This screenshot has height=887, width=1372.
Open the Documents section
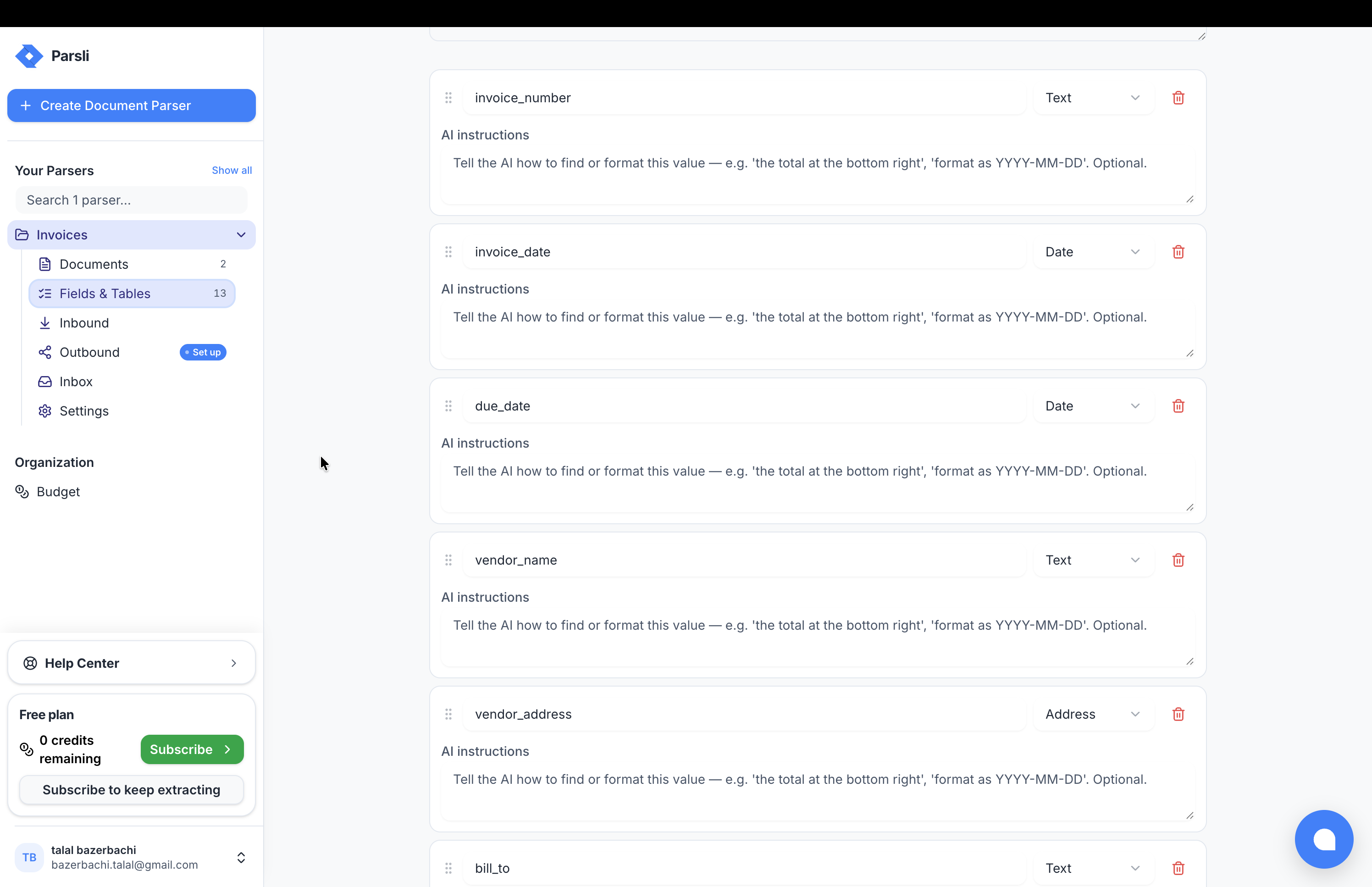click(132, 264)
